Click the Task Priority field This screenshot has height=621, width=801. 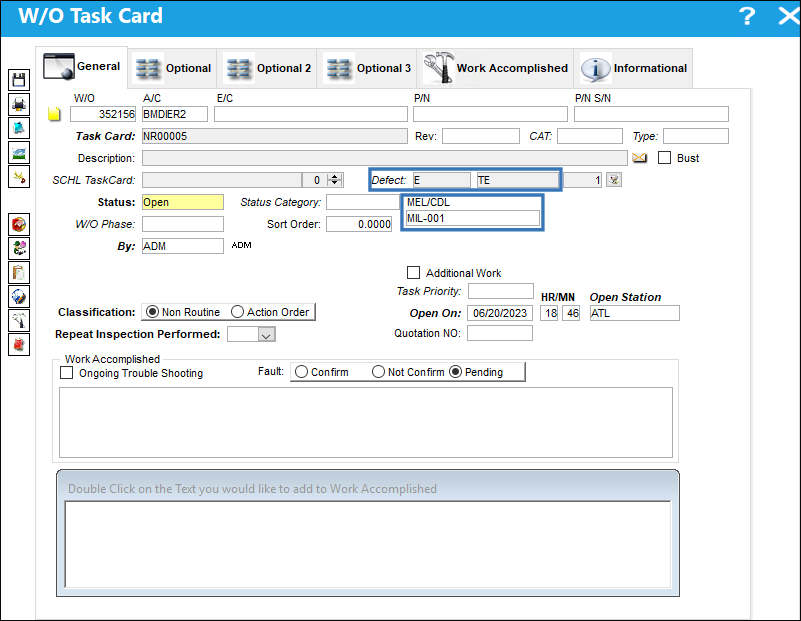[x=501, y=291]
